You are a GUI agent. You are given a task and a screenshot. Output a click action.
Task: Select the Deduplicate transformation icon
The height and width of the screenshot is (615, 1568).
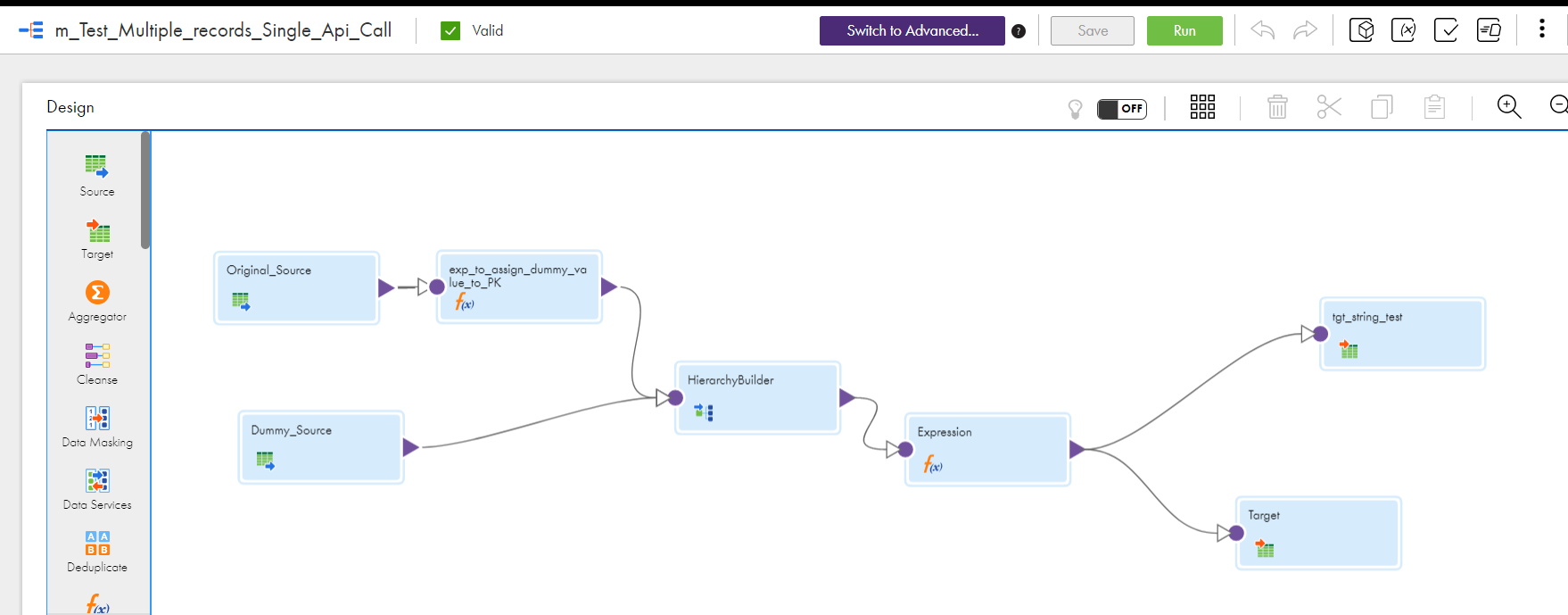[97, 543]
